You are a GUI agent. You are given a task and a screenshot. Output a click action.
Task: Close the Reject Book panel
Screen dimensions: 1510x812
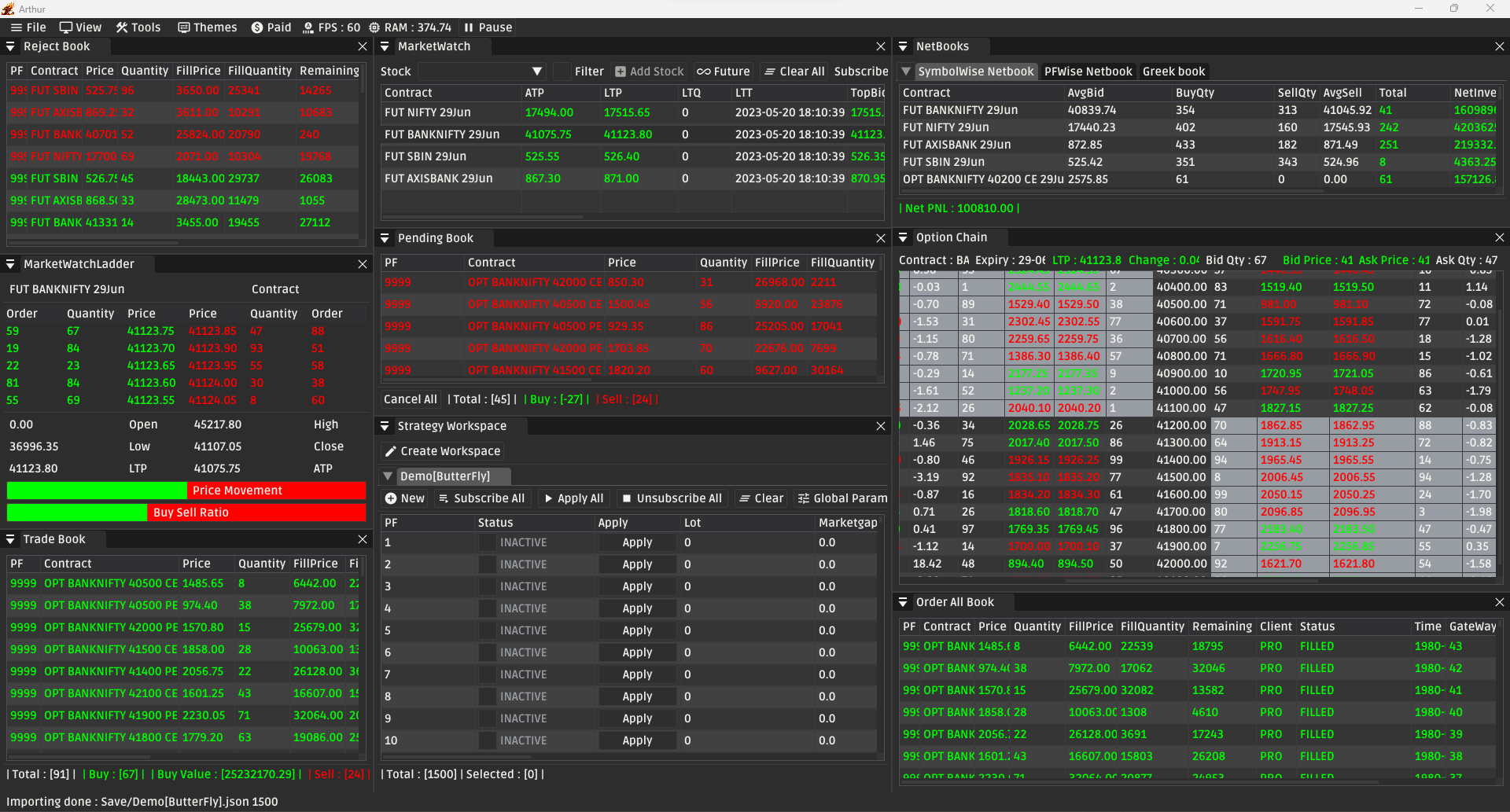(363, 47)
